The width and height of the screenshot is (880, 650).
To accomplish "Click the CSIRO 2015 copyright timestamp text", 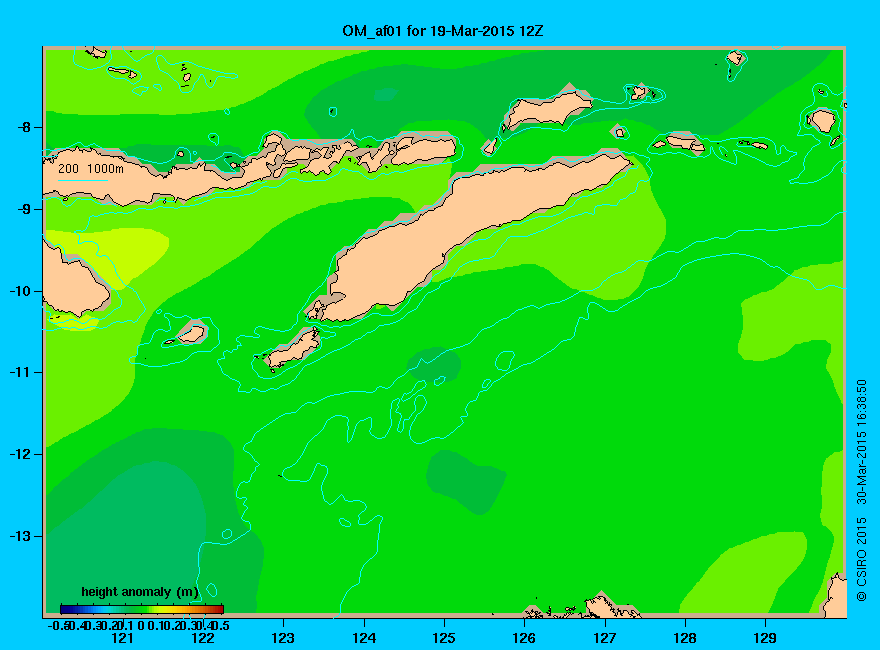I will point(861,491).
